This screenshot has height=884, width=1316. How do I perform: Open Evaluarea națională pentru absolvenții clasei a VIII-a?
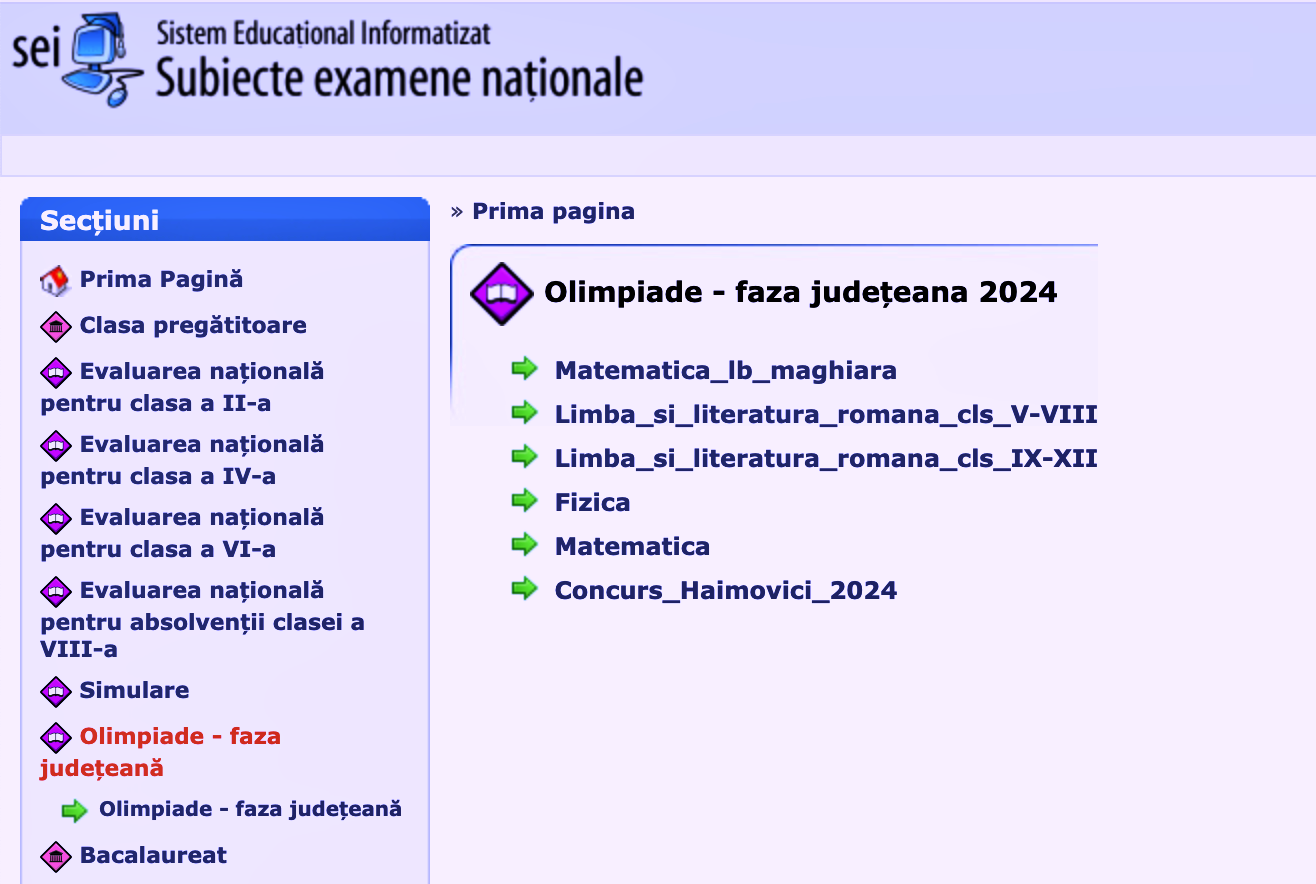click(202, 619)
